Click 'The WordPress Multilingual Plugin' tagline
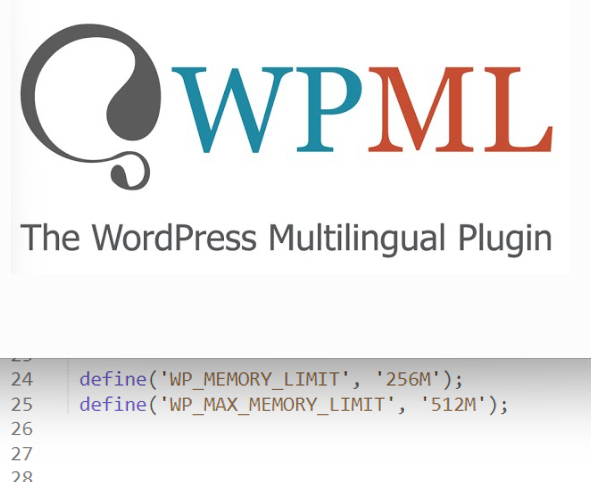The image size is (591, 482). (286, 240)
